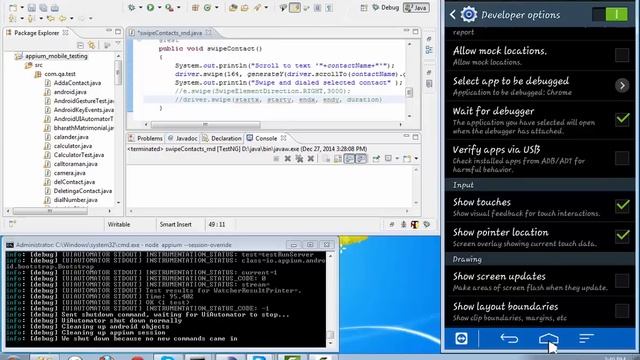Switch to the Problems tab

pos(145,138)
